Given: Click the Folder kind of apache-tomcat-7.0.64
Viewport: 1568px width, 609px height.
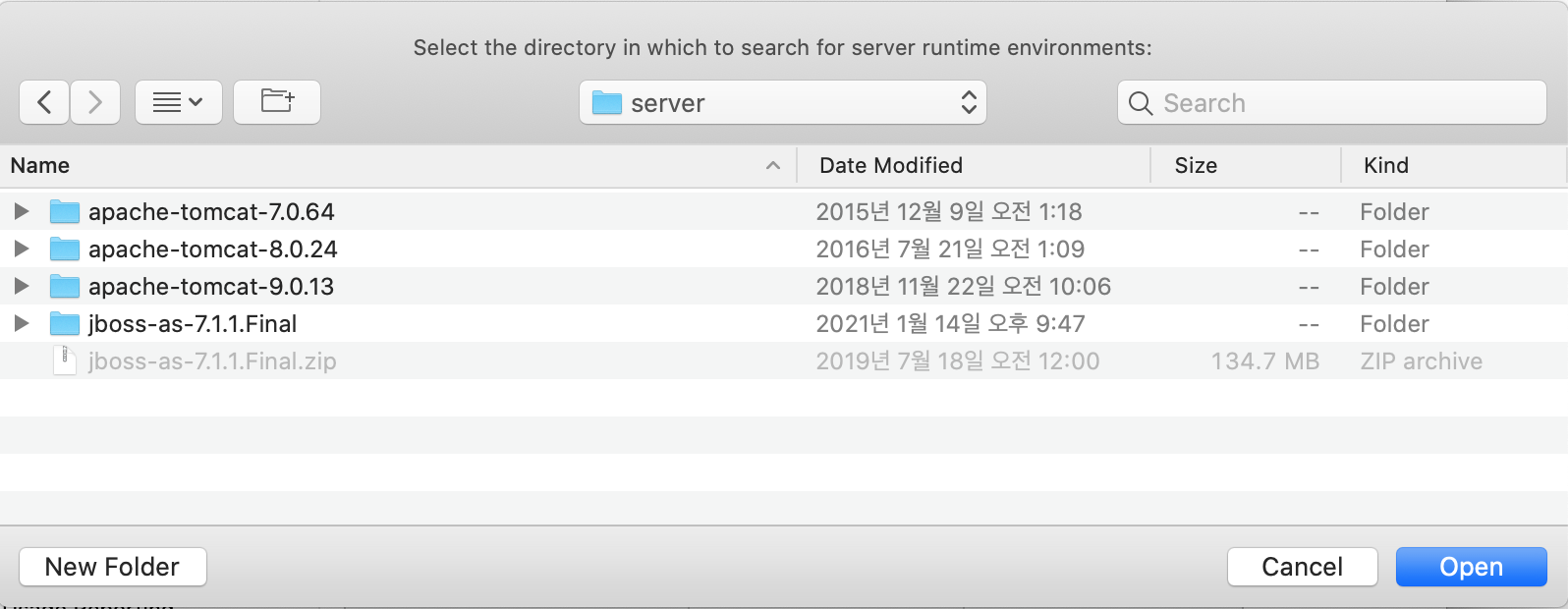Looking at the screenshot, I should pos(1394,211).
